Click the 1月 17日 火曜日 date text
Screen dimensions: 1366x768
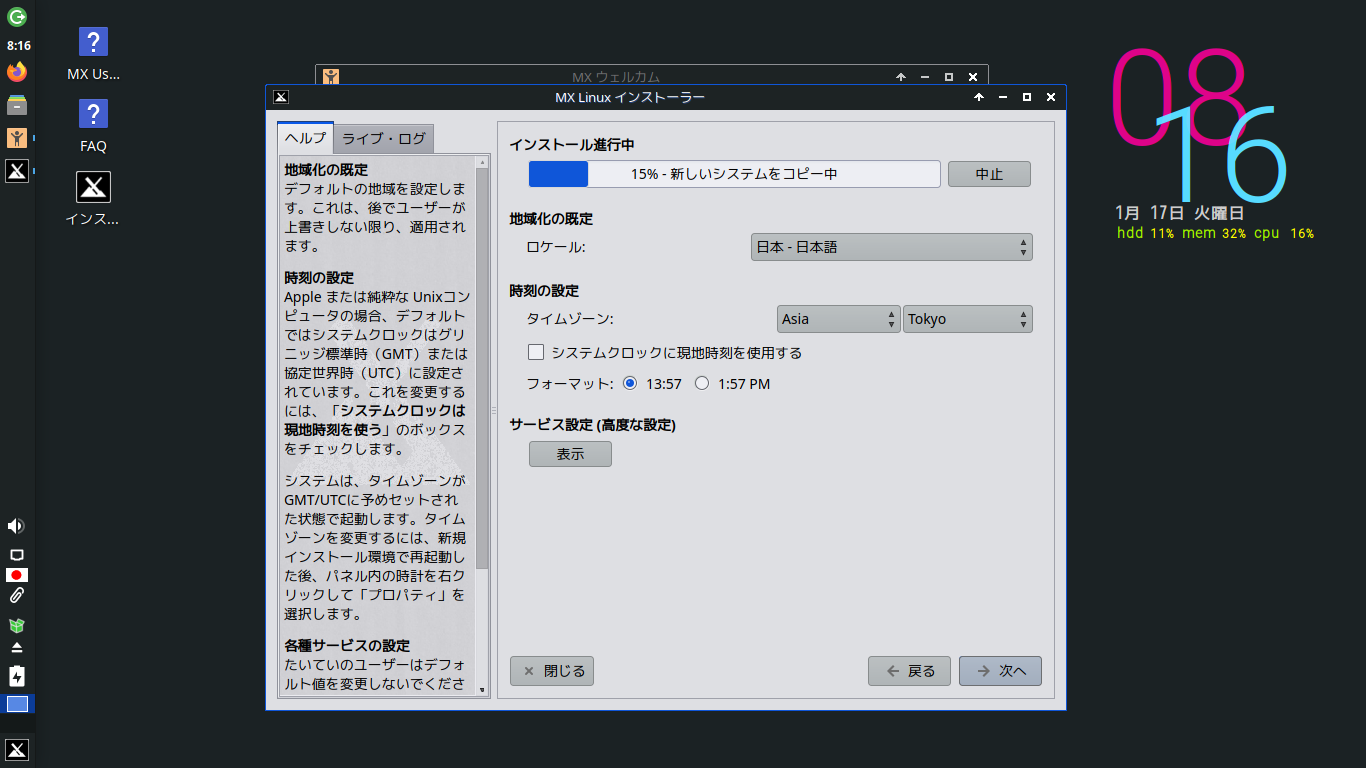point(1179,213)
